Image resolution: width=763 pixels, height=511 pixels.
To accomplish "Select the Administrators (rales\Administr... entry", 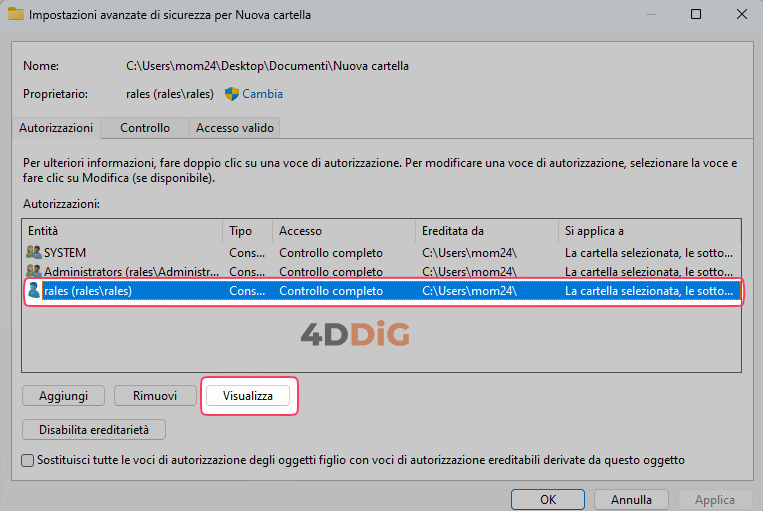I will [382, 271].
